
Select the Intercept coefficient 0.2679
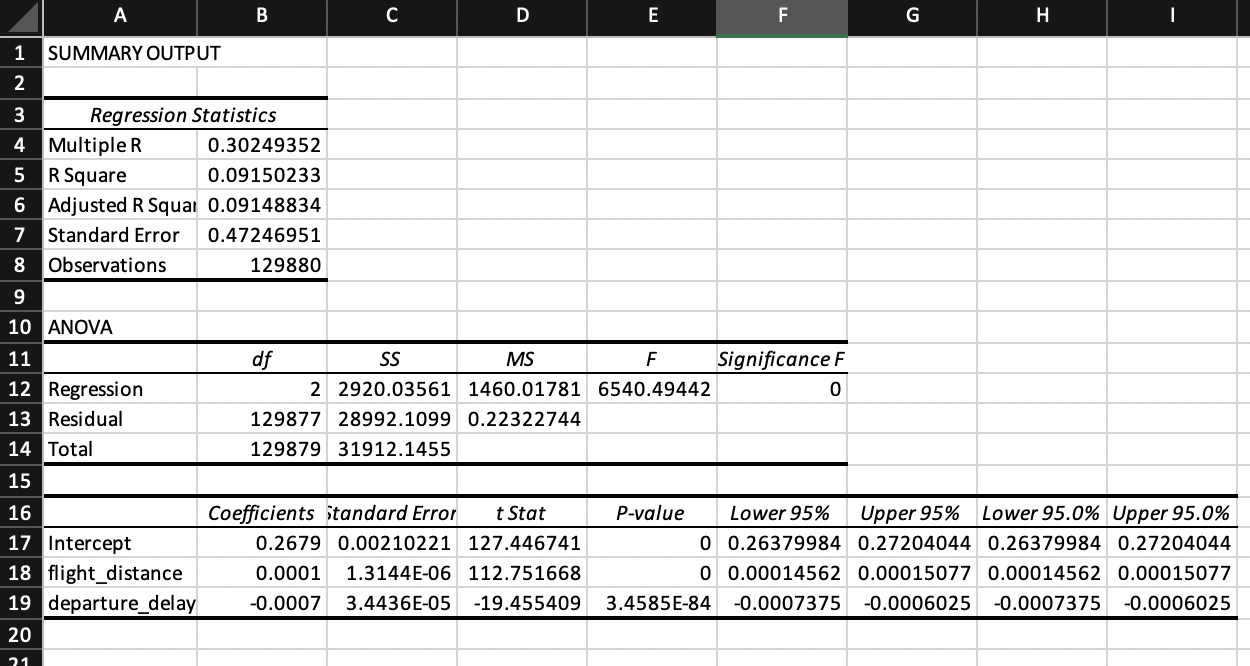[x=262, y=543]
